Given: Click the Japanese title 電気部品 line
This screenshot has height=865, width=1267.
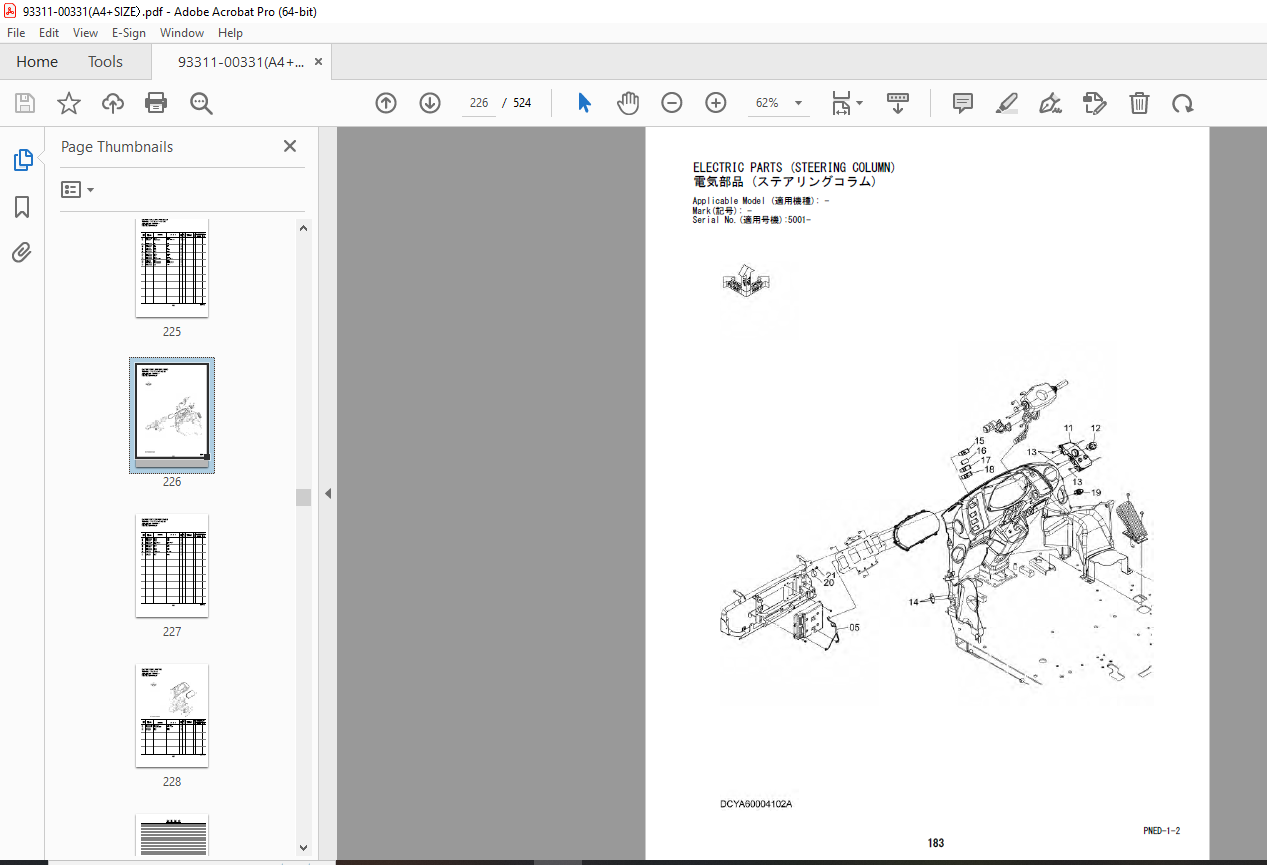Looking at the screenshot, I should (784, 182).
